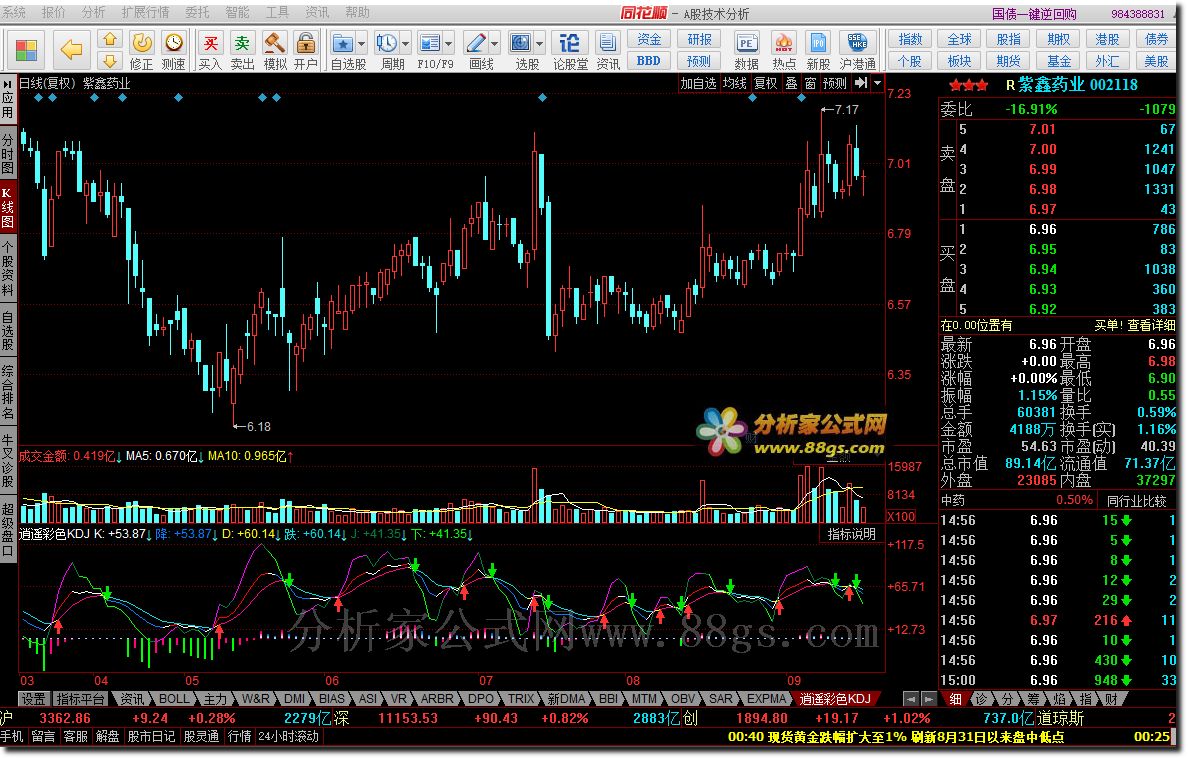Click the green 卖出 sell icon

point(242,43)
